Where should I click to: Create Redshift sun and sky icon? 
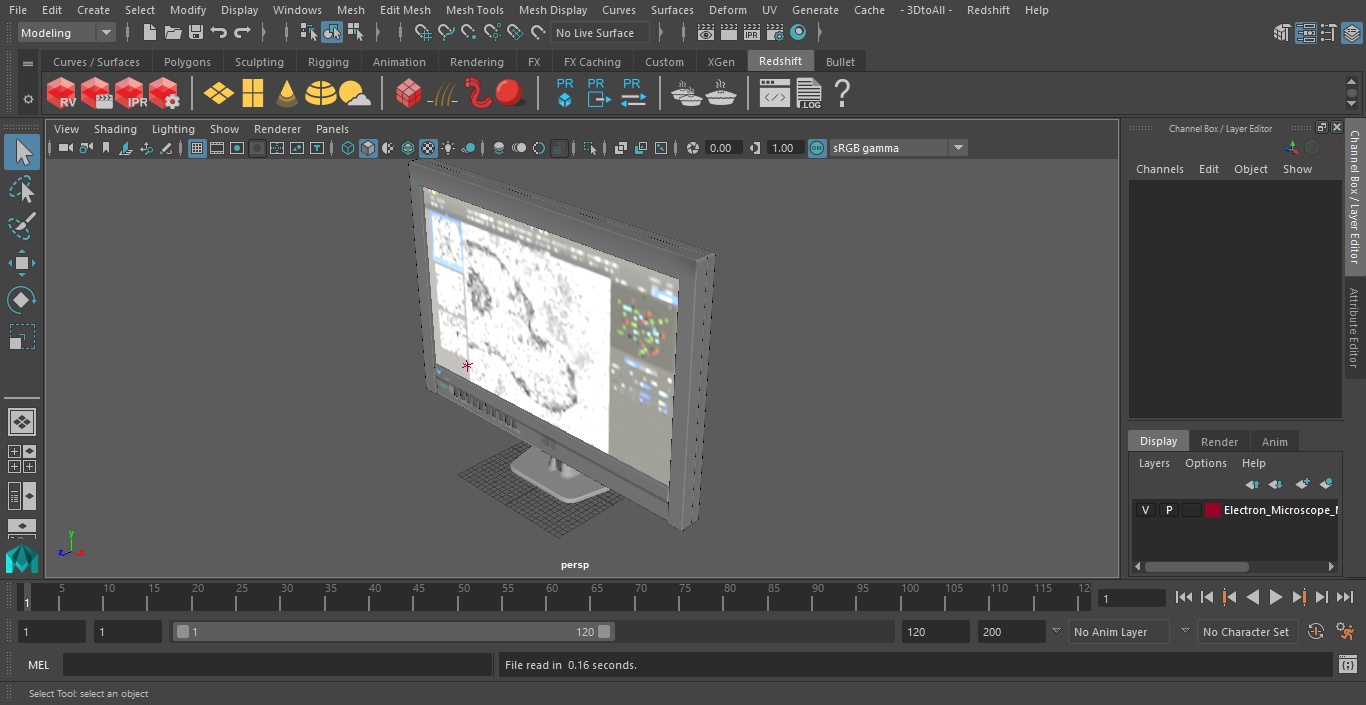coord(354,94)
